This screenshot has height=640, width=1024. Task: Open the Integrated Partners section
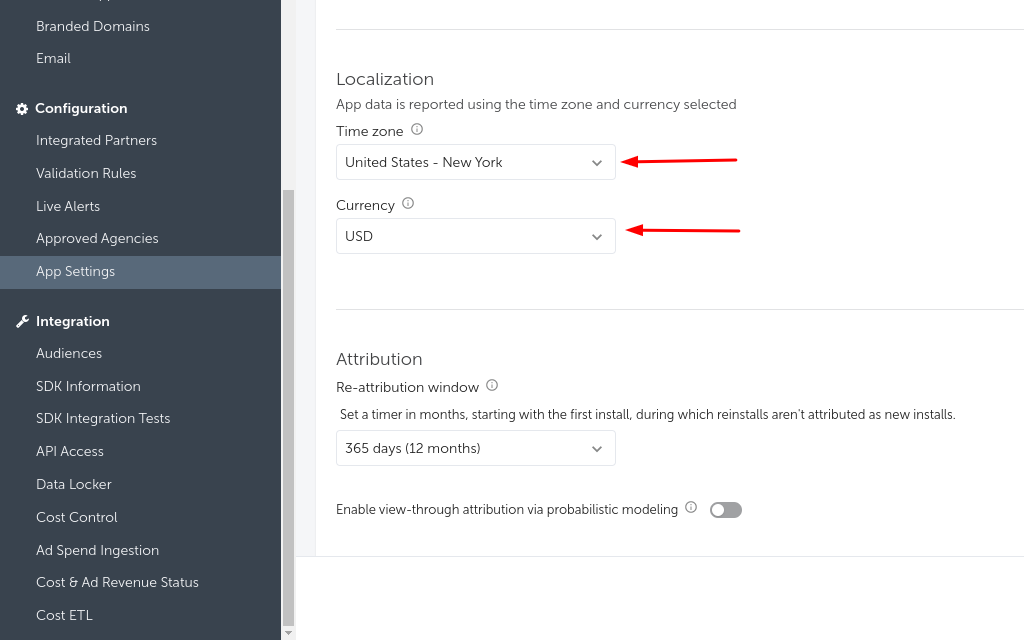(96, 140)
